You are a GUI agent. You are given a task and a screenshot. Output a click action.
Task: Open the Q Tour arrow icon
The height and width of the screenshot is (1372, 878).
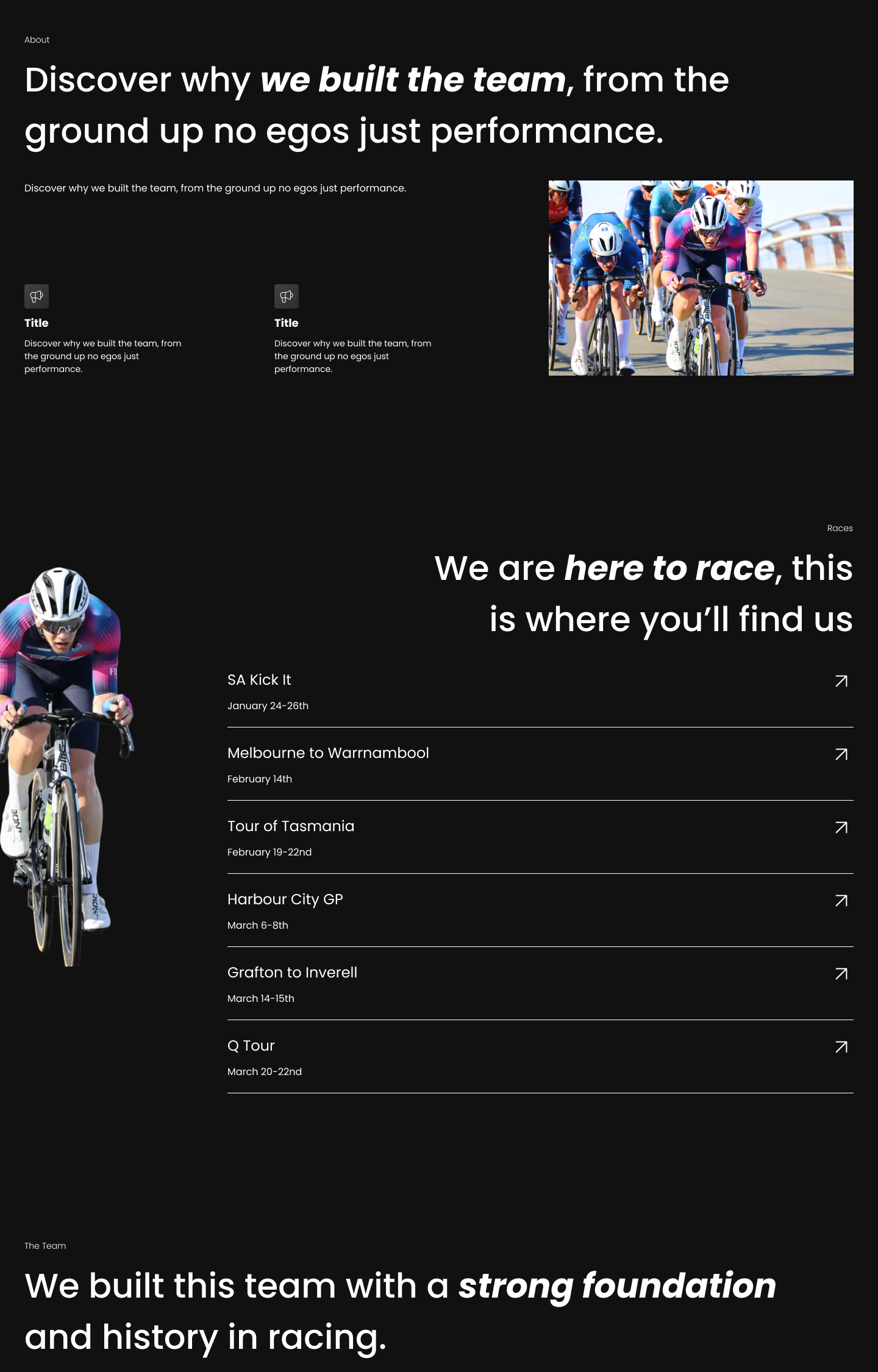tap(841, 1047)
